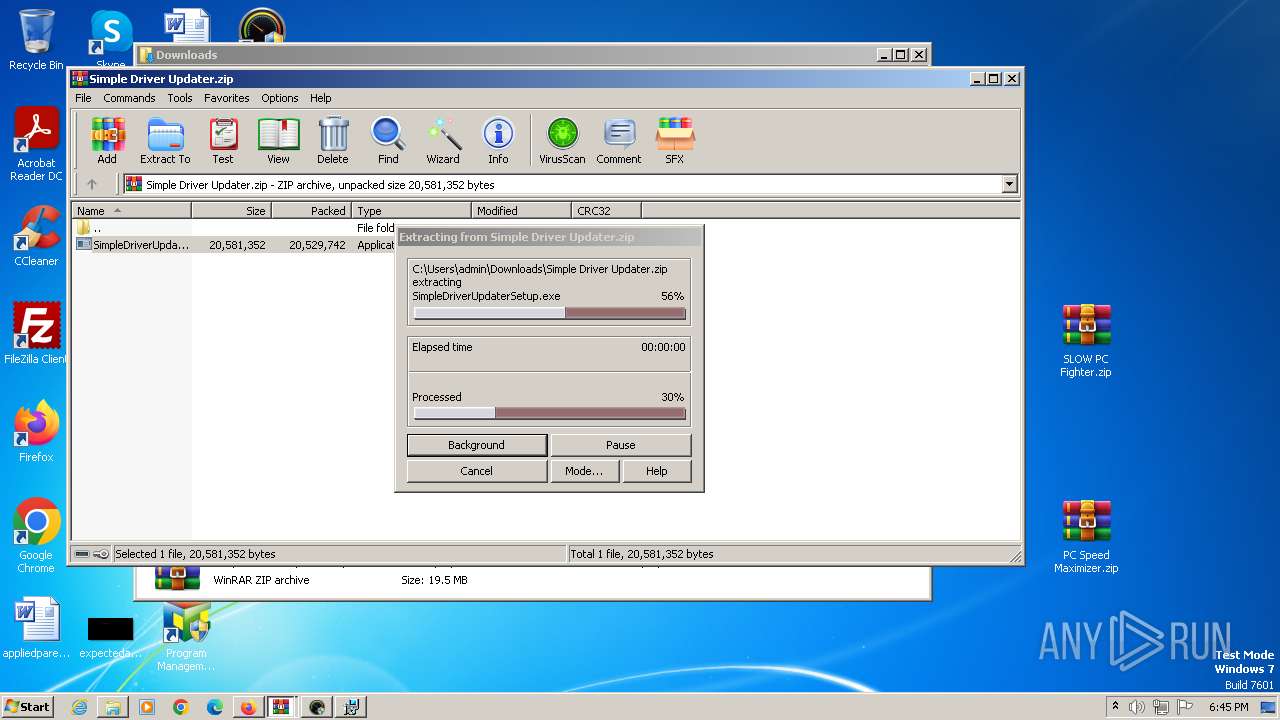Sort by the Type column header

pos(412,211)
